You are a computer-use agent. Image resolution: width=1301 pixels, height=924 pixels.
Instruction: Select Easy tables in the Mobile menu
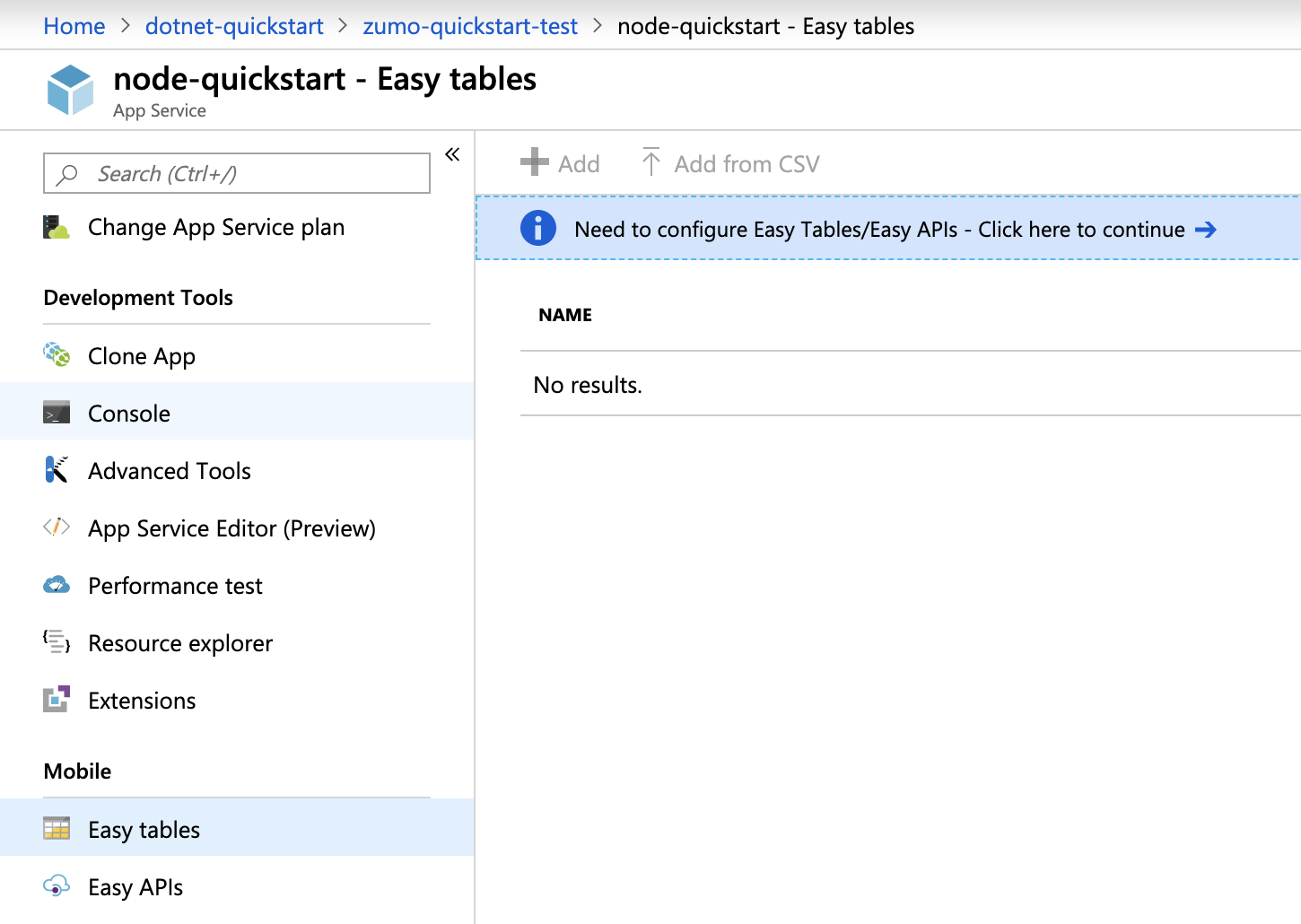pyautogui.click(x=144, y=829)
